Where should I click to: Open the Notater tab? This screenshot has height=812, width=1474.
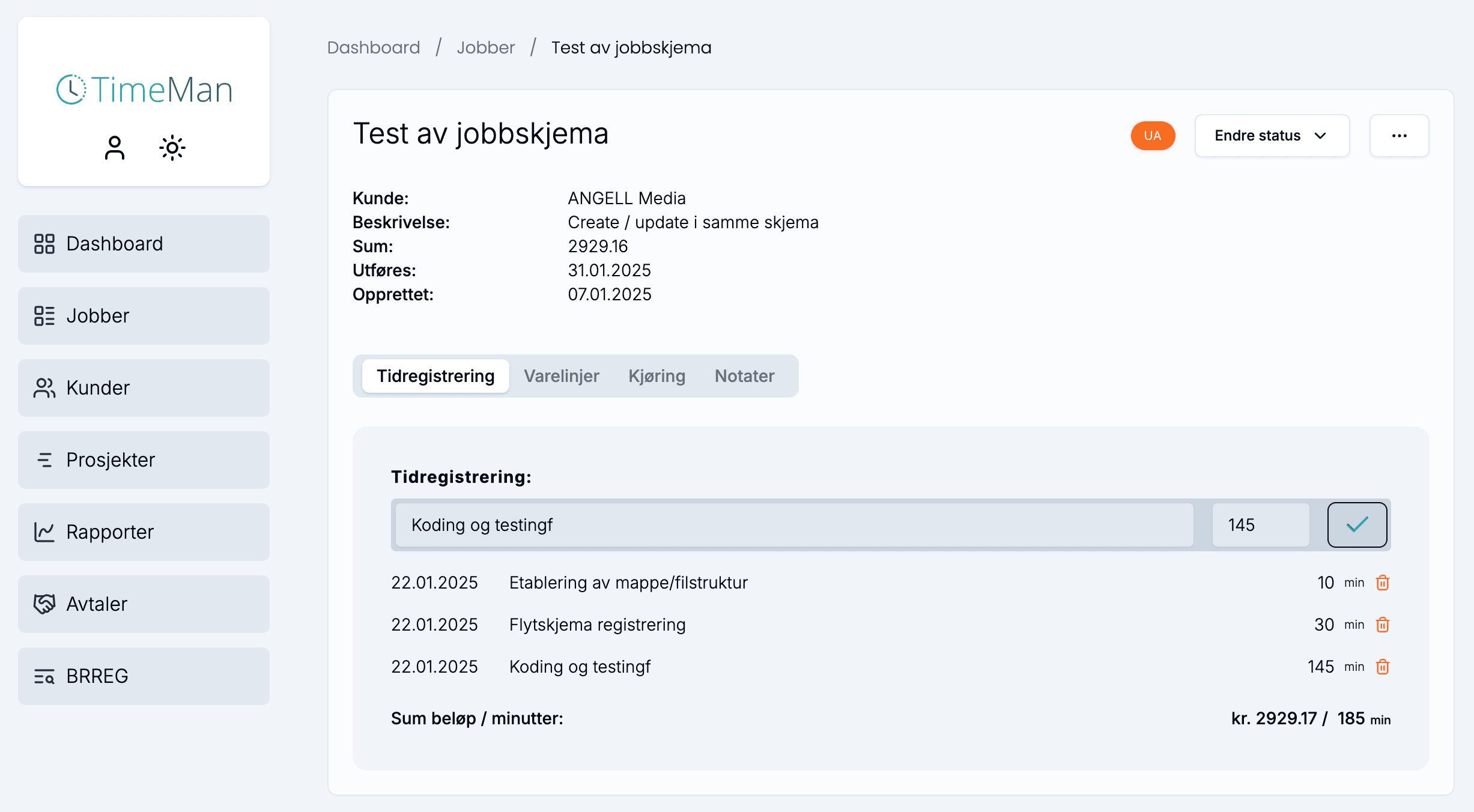click(744, 376)
